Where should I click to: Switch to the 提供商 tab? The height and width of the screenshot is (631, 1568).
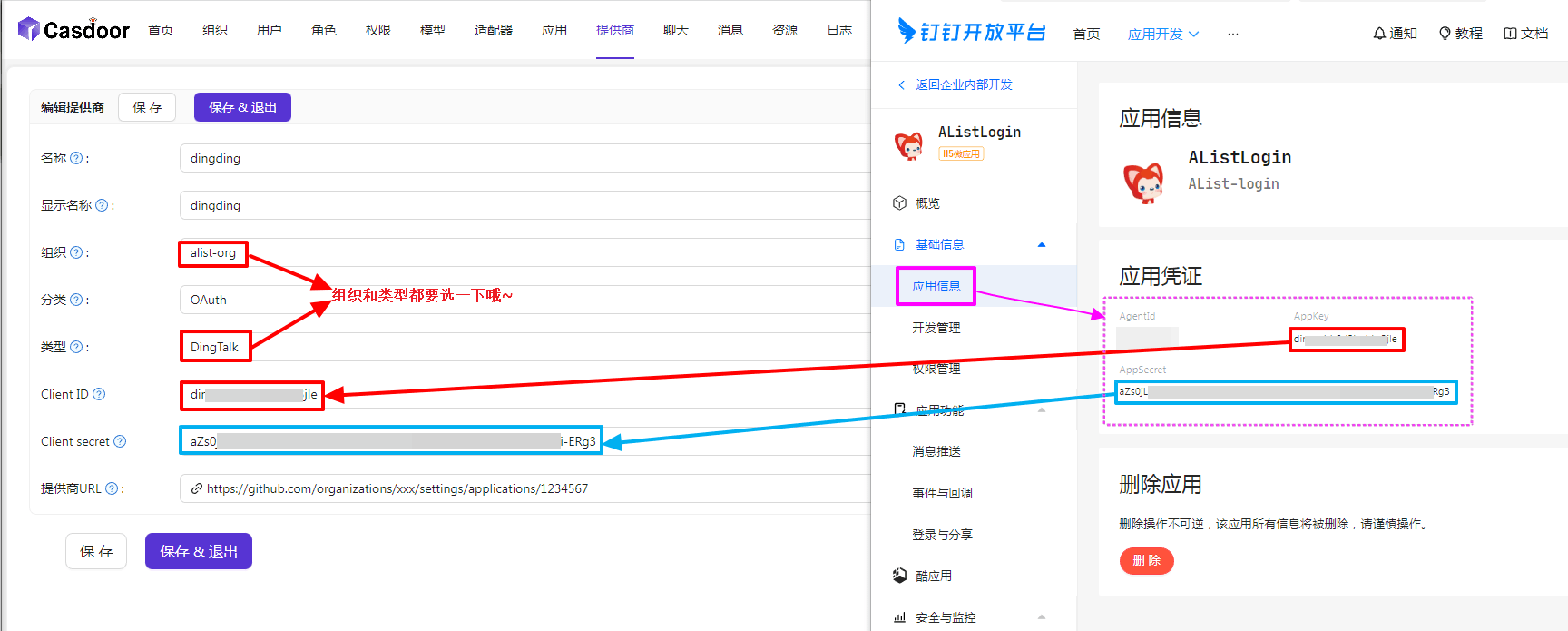[x=614, y=30]
